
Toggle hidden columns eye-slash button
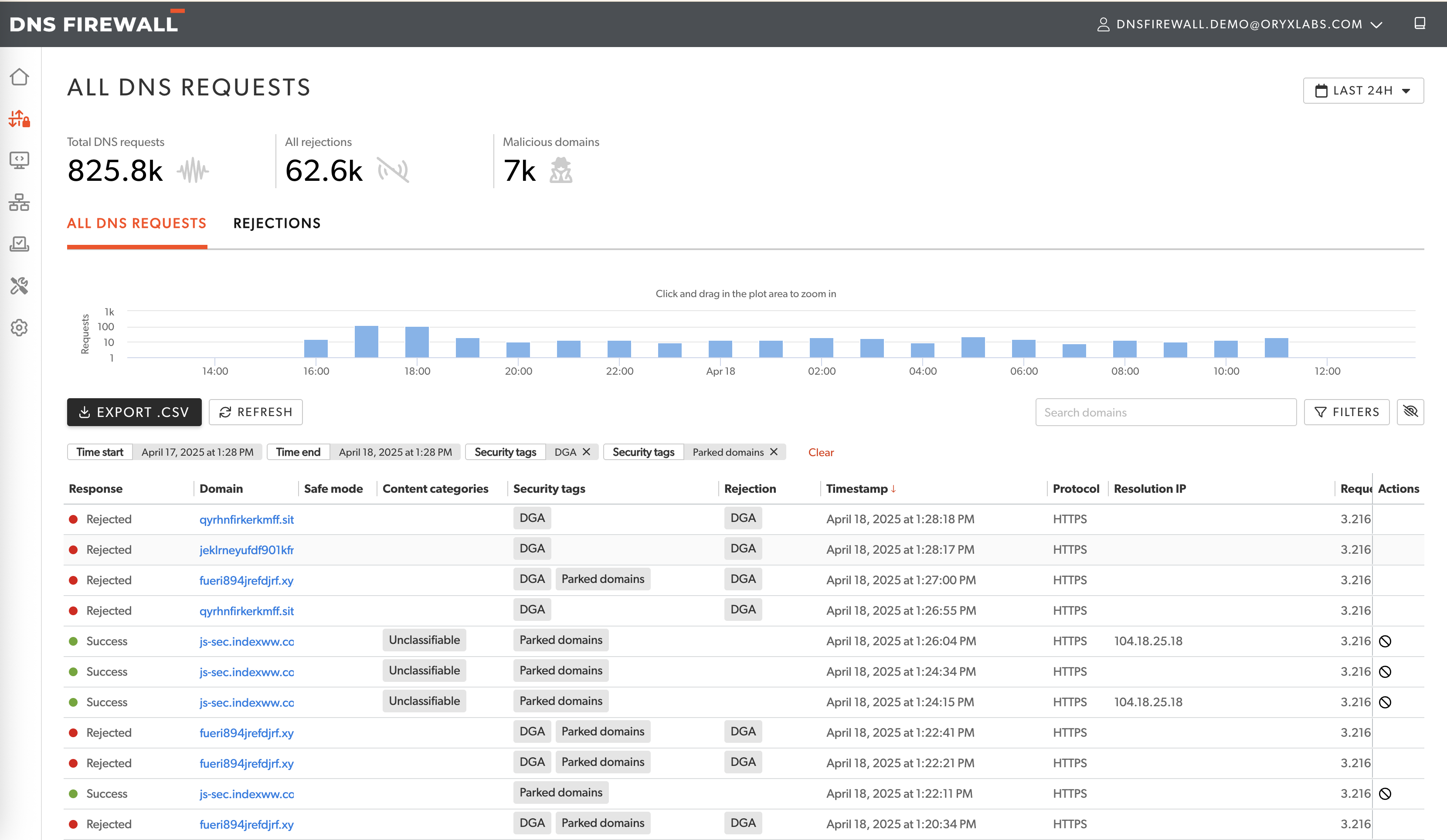1410,412
